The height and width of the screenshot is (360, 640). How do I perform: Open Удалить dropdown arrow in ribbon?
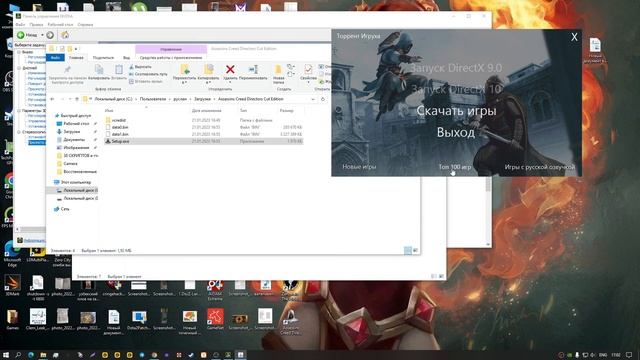coord(230,82)
